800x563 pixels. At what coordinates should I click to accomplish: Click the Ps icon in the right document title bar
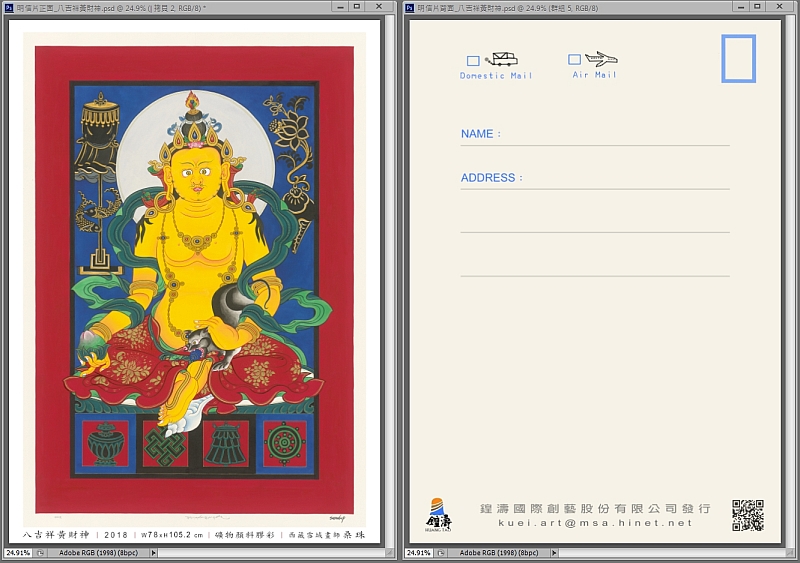click(x=410, y=8)
